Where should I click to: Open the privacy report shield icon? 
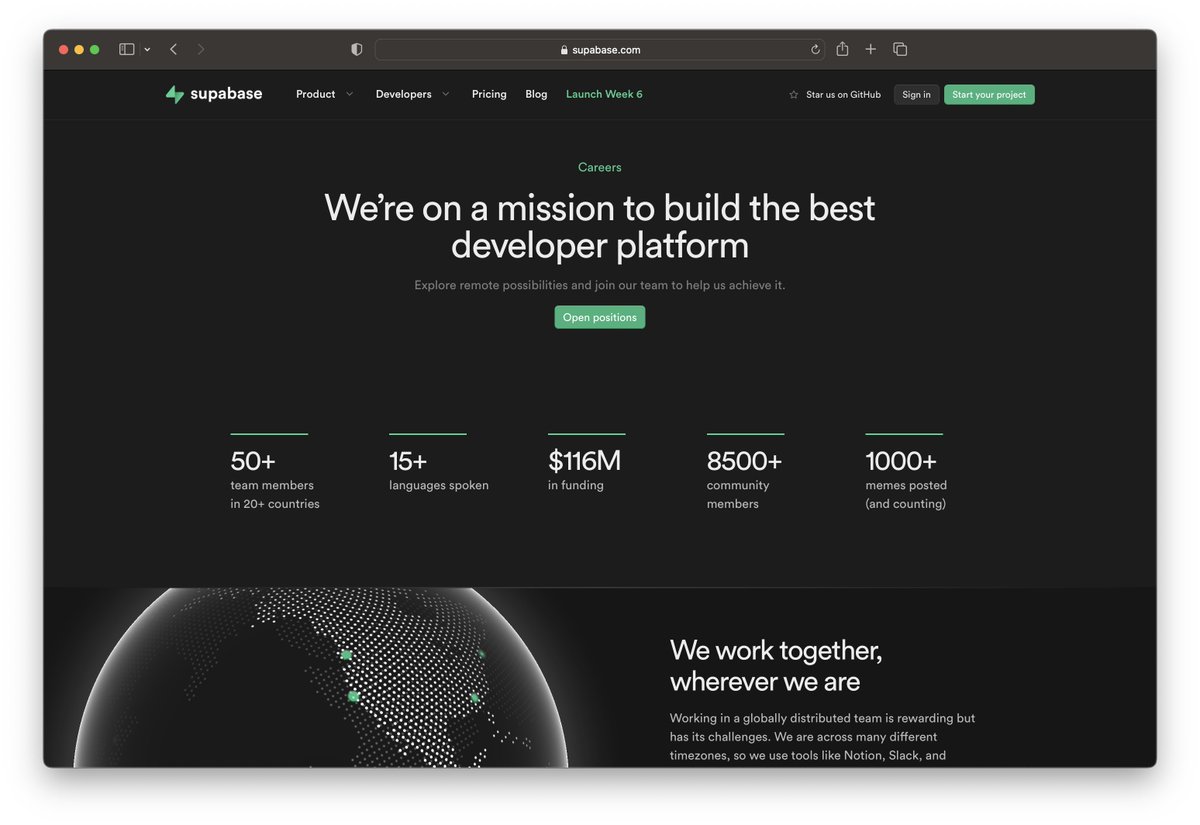tap(357, 49)
